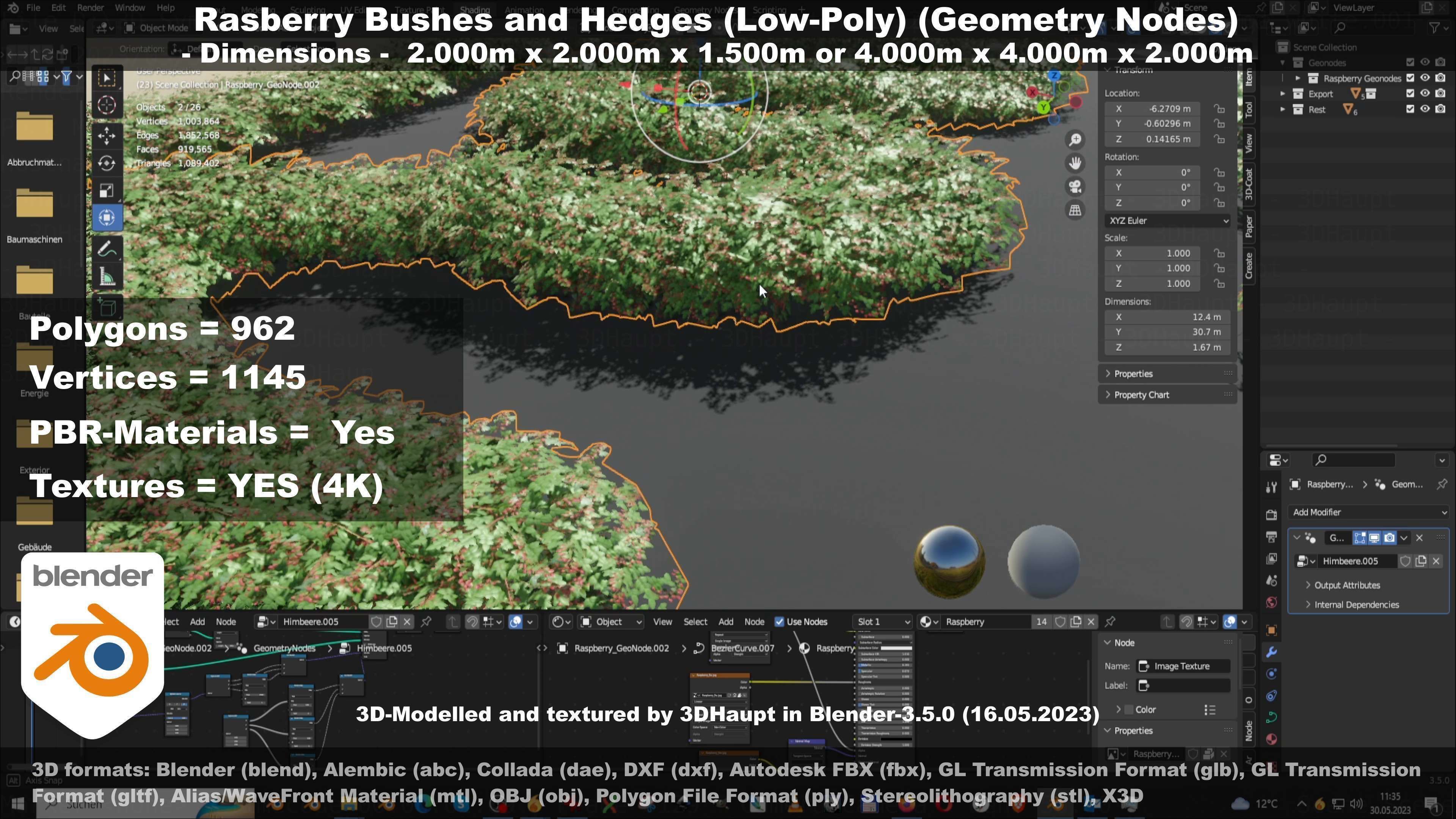Viewport: 1456px width, 819px height.
Task: Uncheck the Use Nodes checkbox
Action: [x=780, y=622]
